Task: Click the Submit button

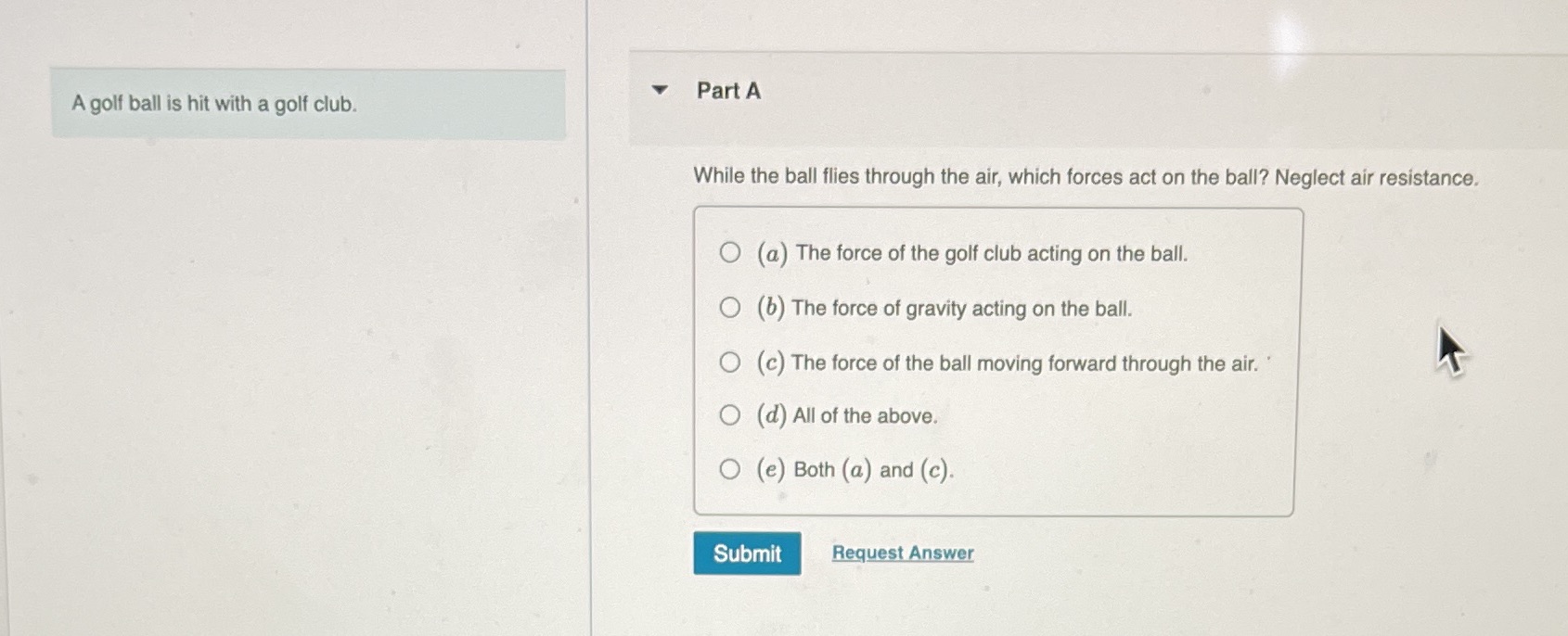Action: (747, 553)
